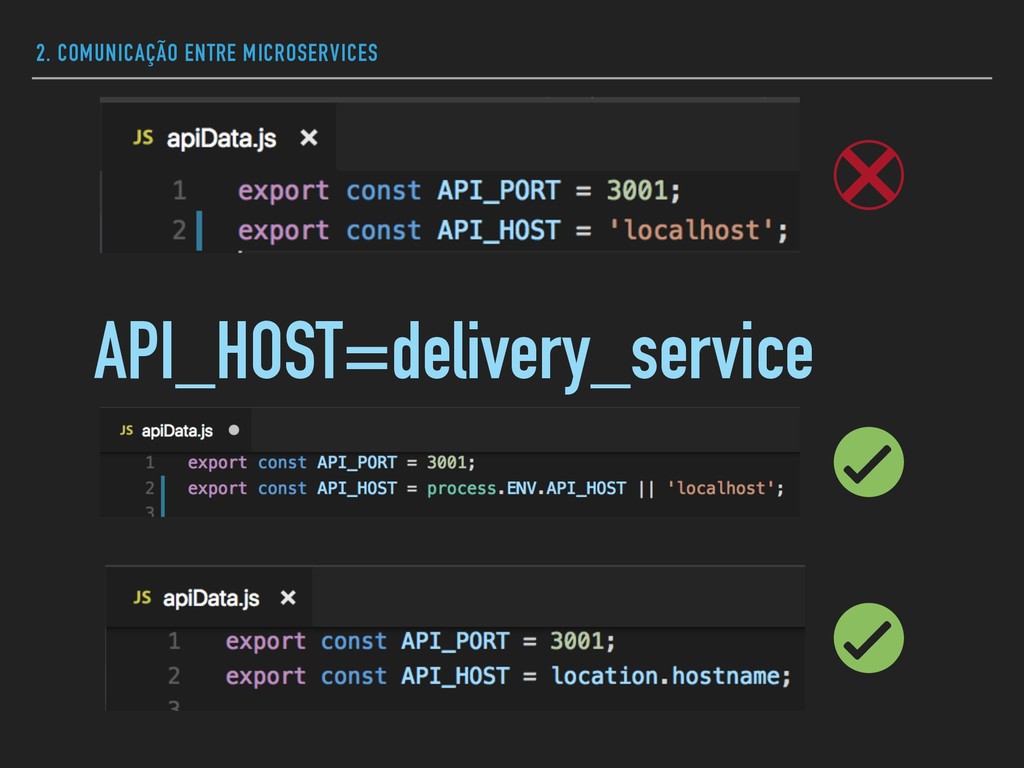This screenshot has height=768, width=1024.
Task: Select the top apiData.js editor tab
Action: pos(219,138)
